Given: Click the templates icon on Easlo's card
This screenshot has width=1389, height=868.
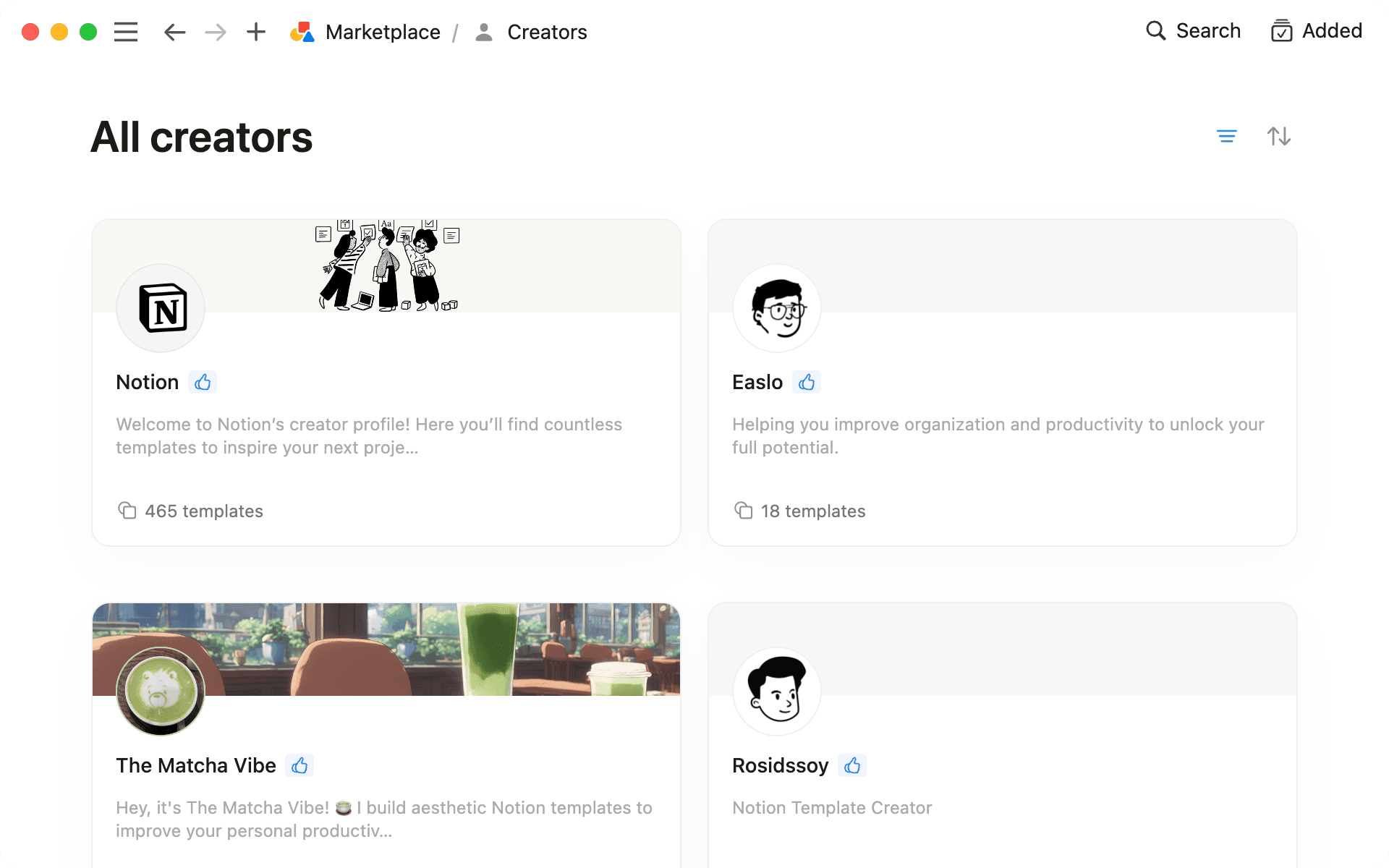Looking at the screenshot, I should 744,510.
